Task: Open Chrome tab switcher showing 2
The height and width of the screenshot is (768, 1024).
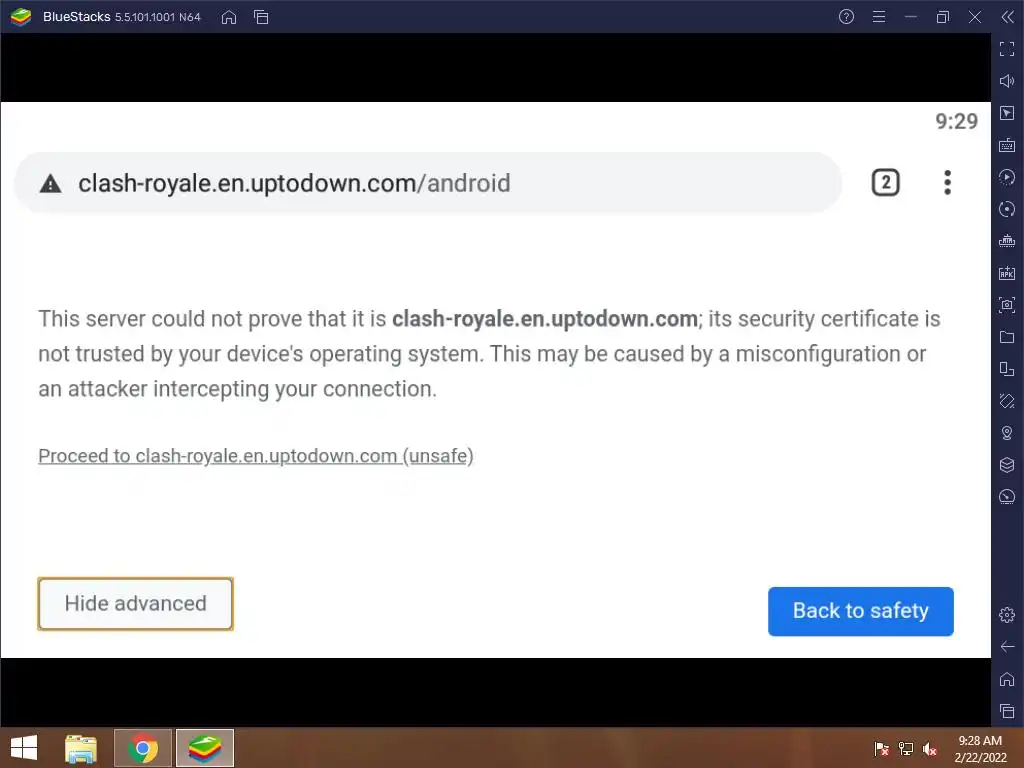Action: [x=886, y=182]
